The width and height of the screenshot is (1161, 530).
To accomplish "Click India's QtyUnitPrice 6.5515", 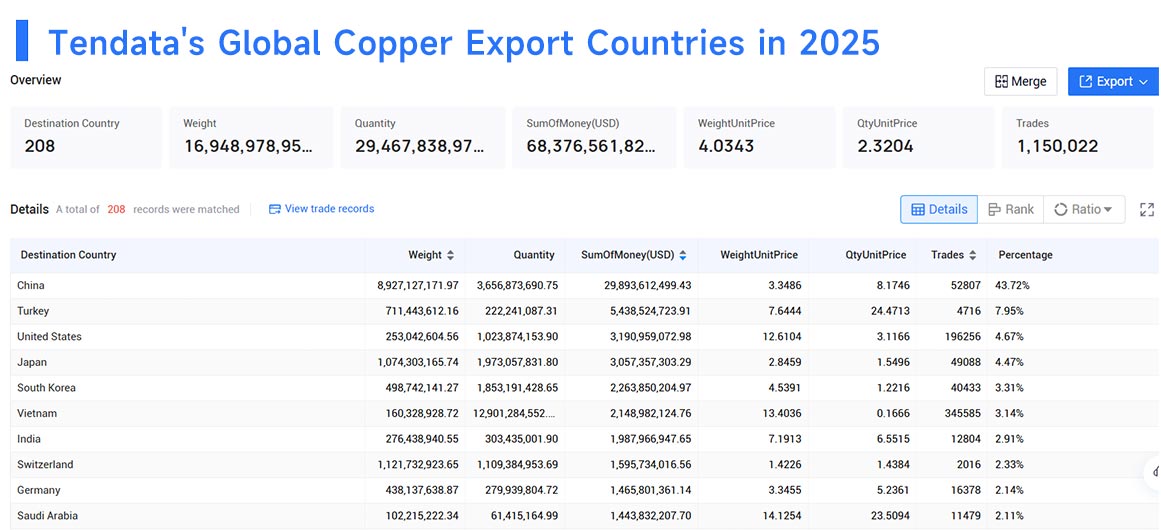I will tap(893, 439).
